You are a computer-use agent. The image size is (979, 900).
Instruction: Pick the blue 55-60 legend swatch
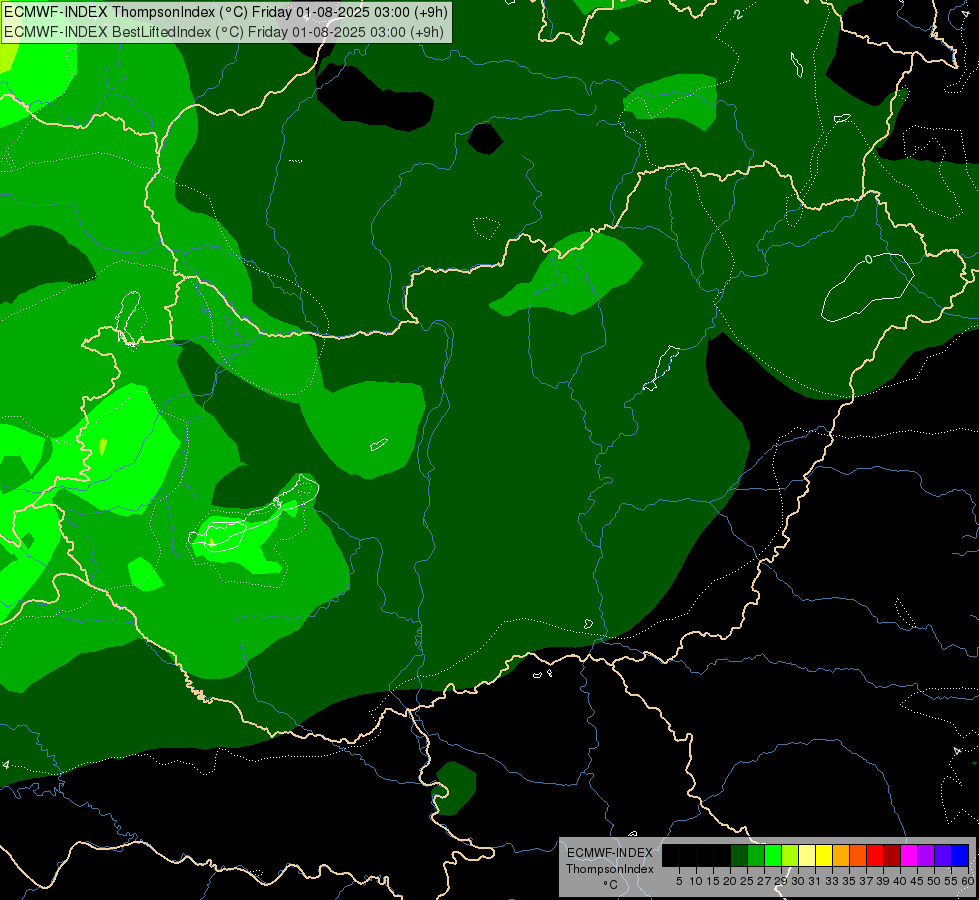point(960,855)
